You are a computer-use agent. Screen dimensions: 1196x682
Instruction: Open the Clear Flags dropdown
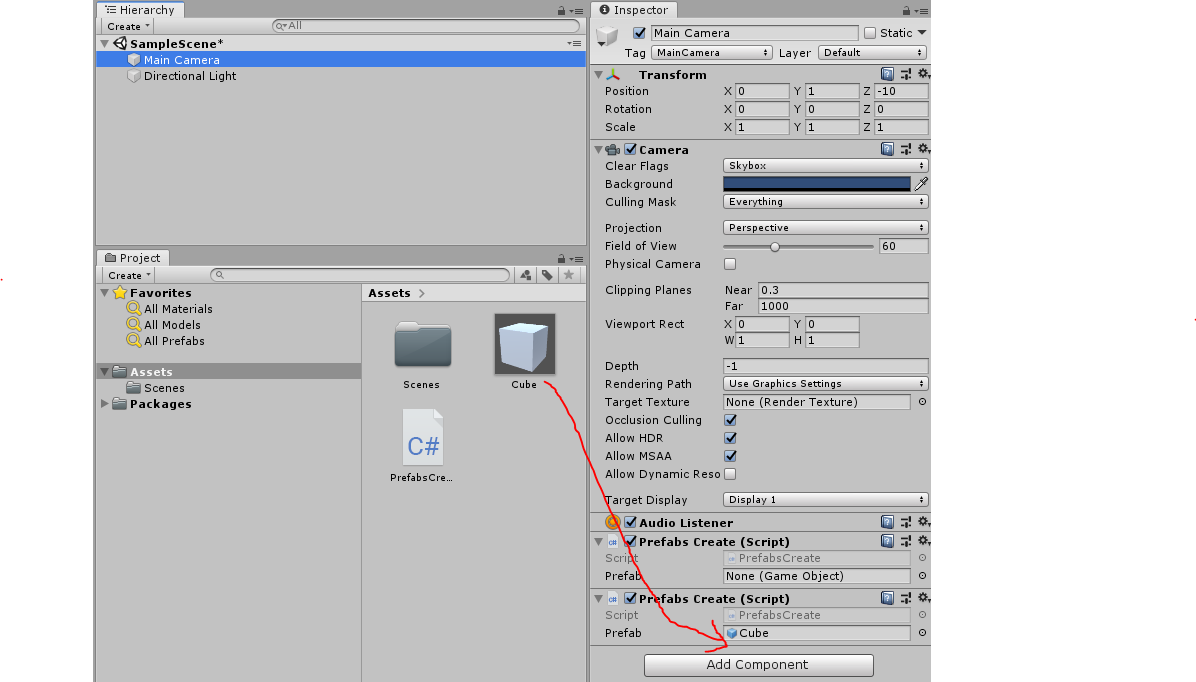(x=823, y=164)
